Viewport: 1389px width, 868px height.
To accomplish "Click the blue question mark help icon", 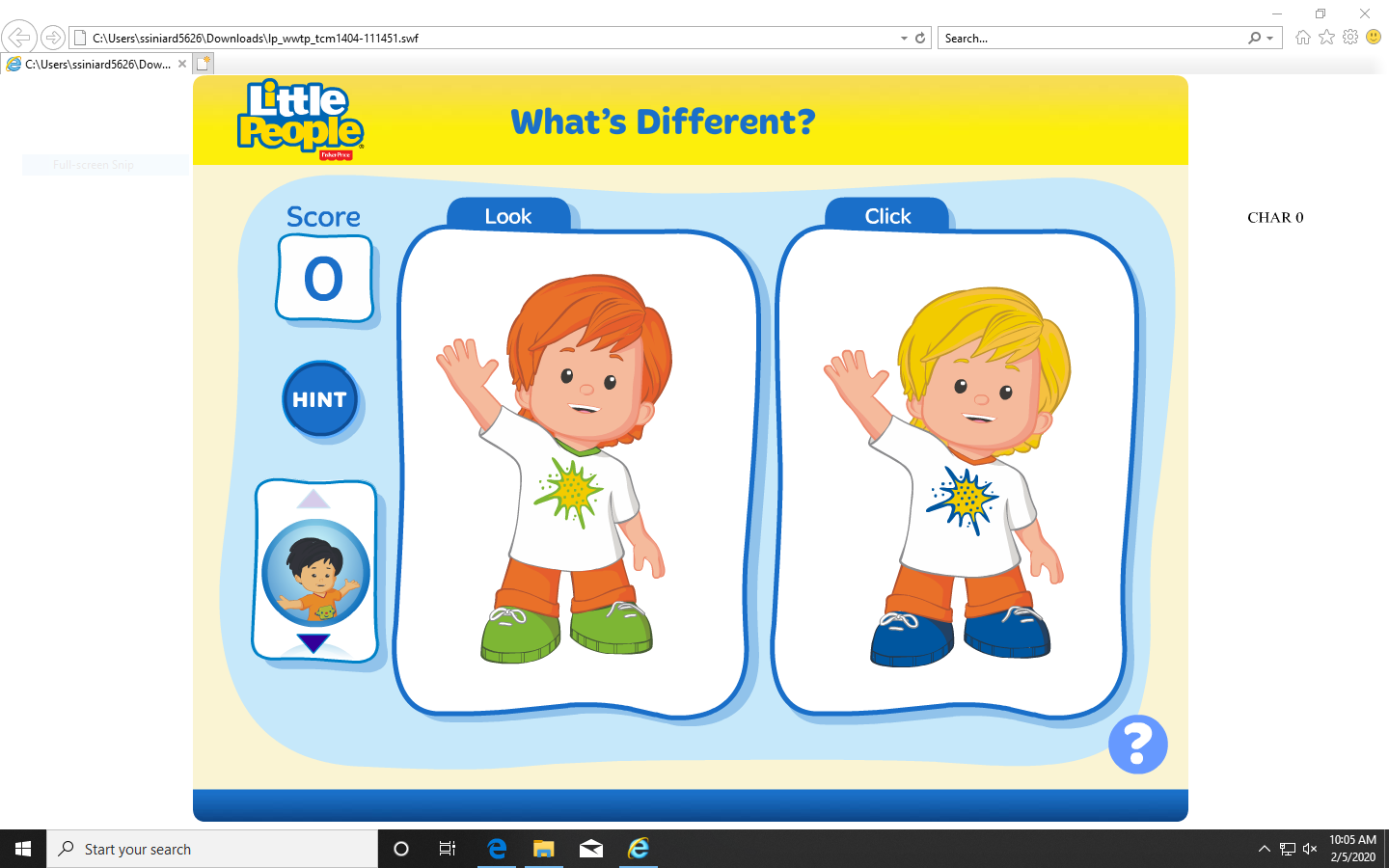I will [1138, 745].
